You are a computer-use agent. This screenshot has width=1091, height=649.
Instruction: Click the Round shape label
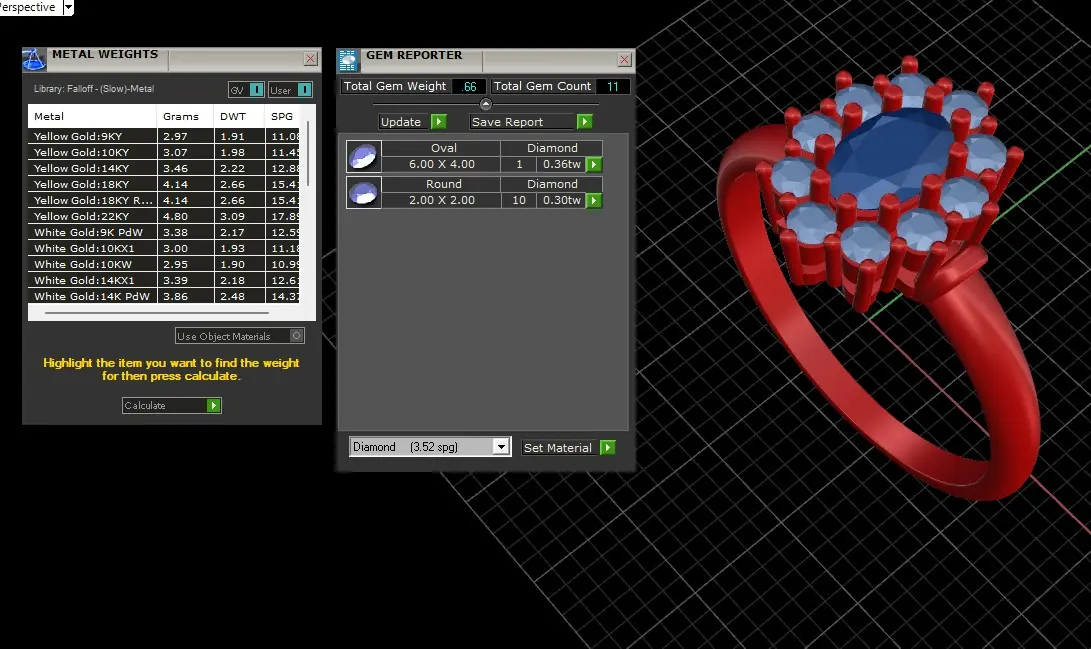coord(443,184)
